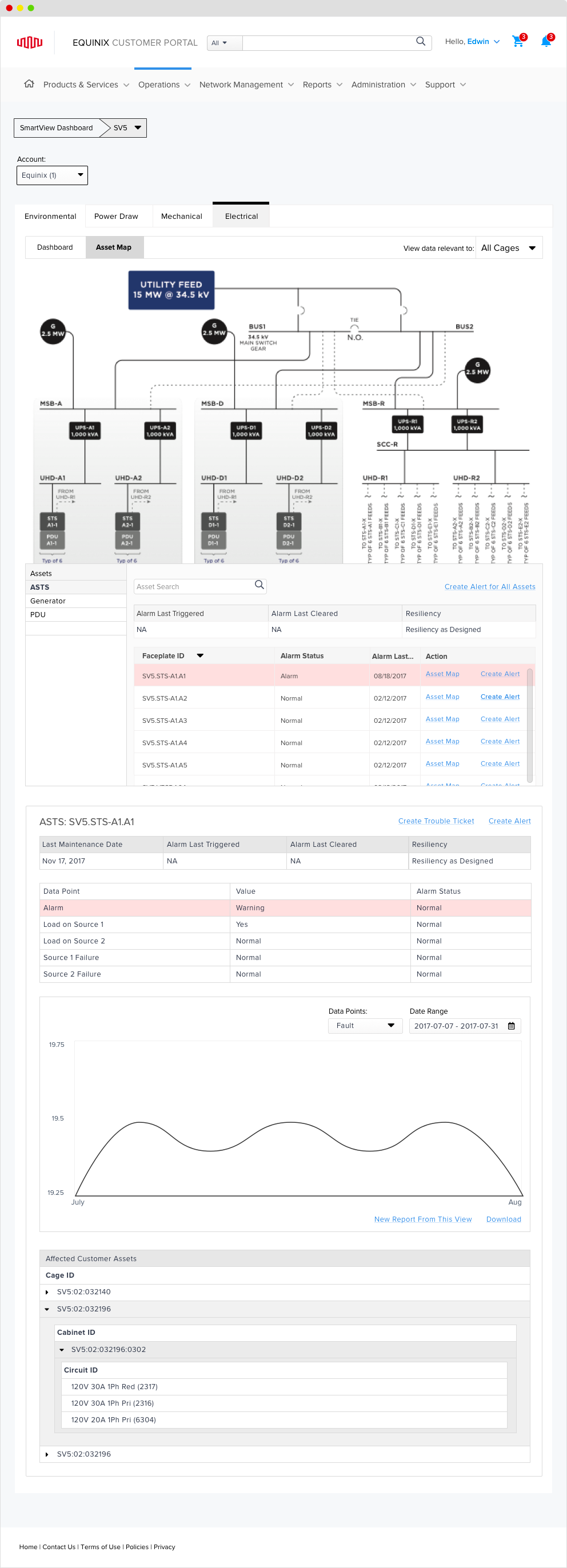Select the UPS-R1 node in diagram
This screenshot has height=1568, width=567.
(x=408, y=424)
